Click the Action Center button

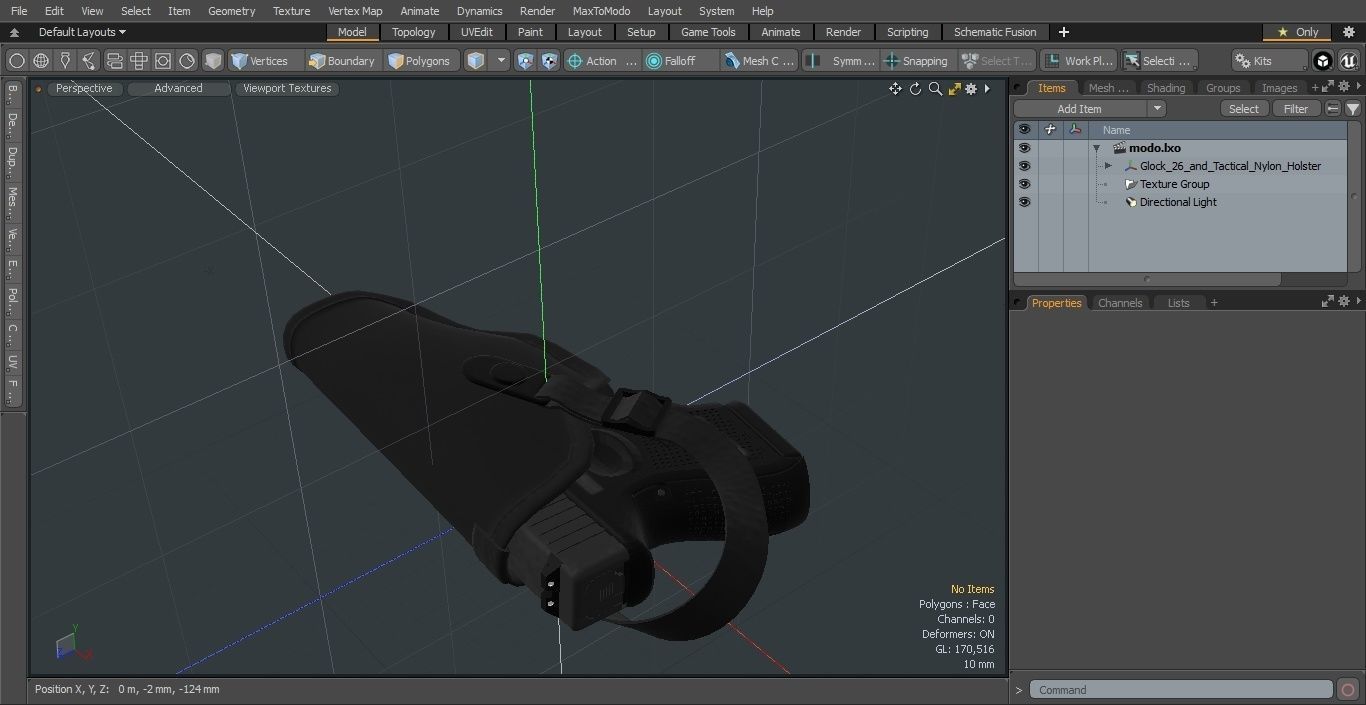[x=602, y=61]
